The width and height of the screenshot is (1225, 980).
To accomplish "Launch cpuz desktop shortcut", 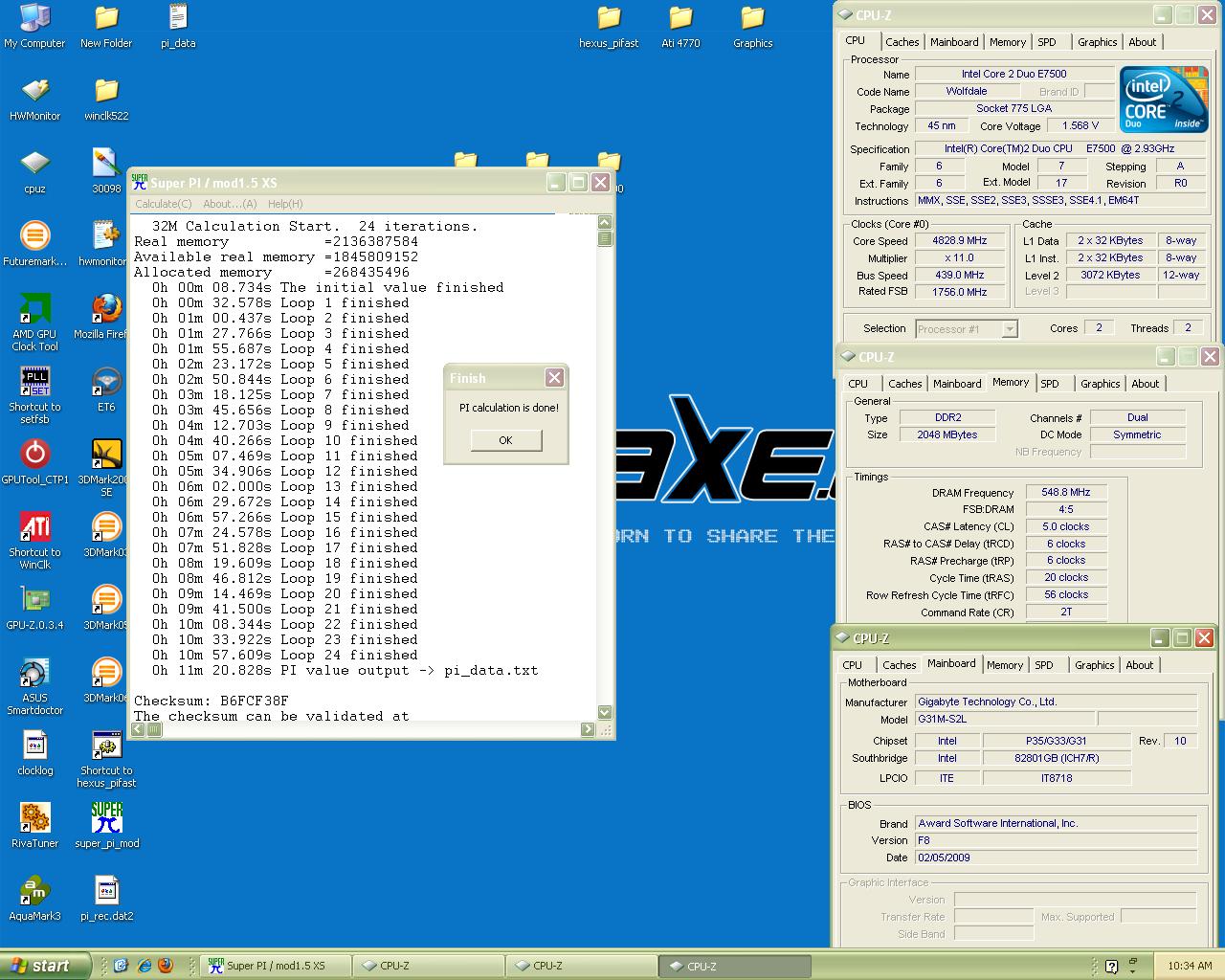I will click(x=34, y=171).
